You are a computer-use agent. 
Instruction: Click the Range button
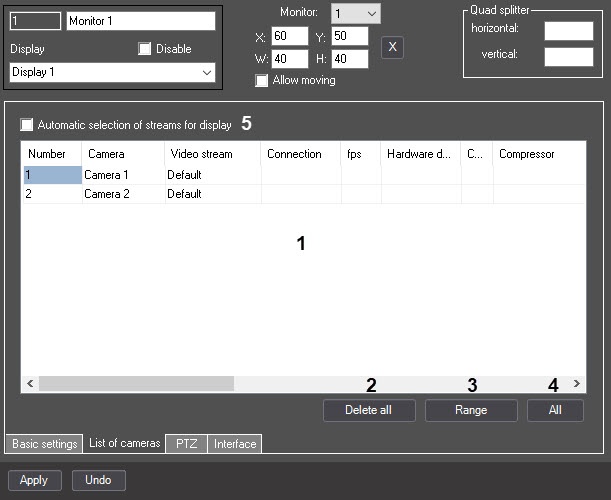pos(471,410)
